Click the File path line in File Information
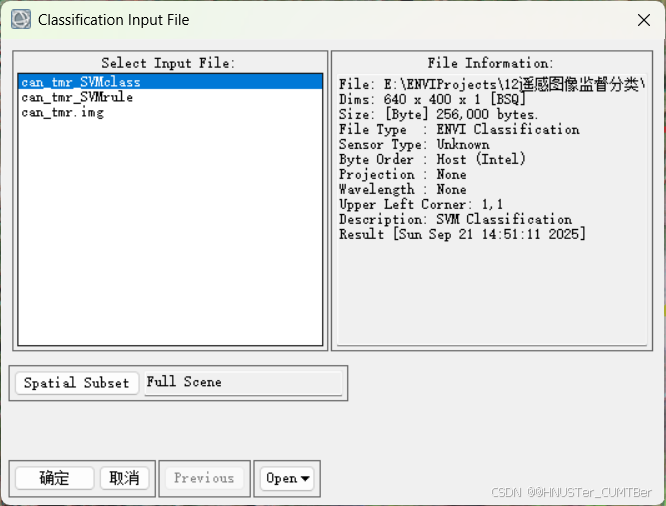 [492, 85]
